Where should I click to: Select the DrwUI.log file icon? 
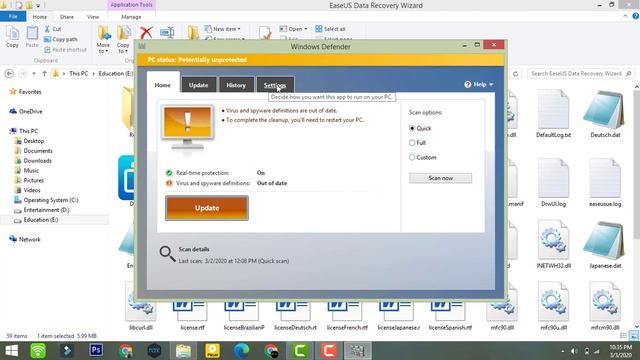pos(553,179)
